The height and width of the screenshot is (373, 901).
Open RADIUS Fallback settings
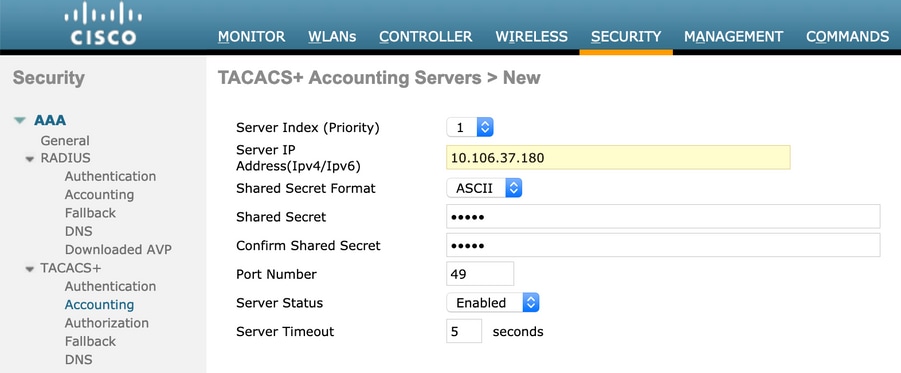click(90, 213)
